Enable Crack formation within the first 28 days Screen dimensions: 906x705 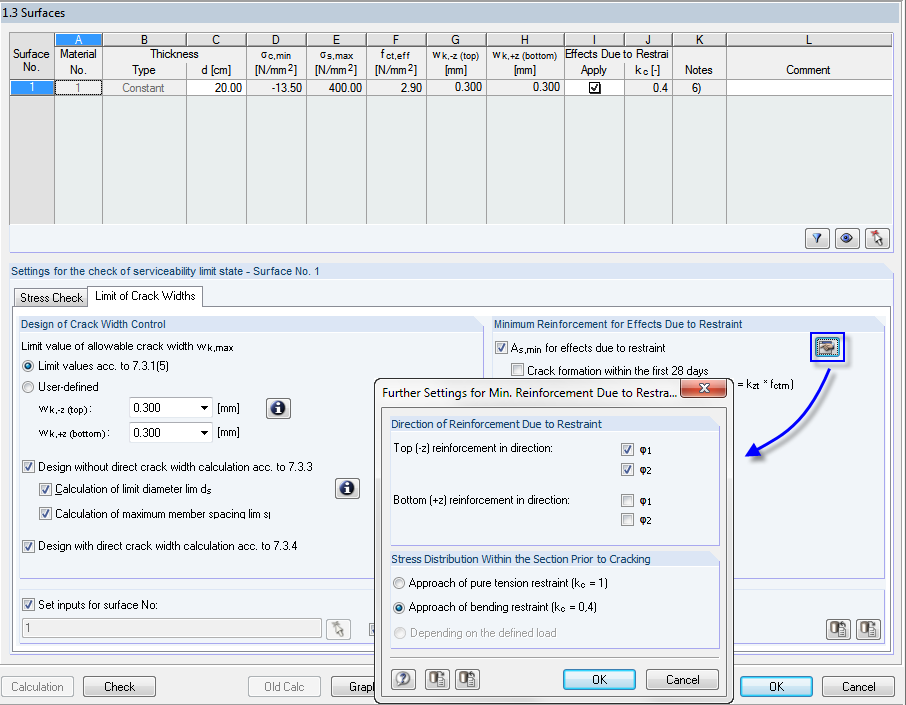(x=517, y=370)
